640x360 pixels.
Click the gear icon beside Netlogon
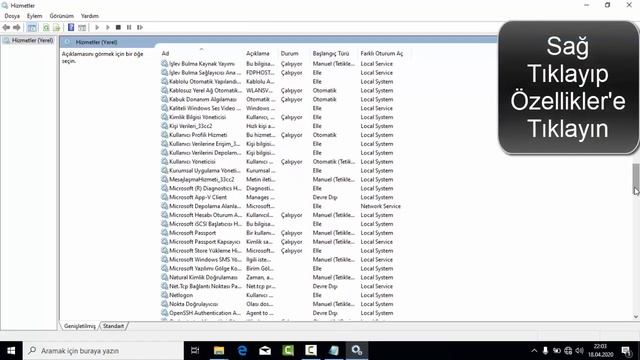[x=164, y=295]
